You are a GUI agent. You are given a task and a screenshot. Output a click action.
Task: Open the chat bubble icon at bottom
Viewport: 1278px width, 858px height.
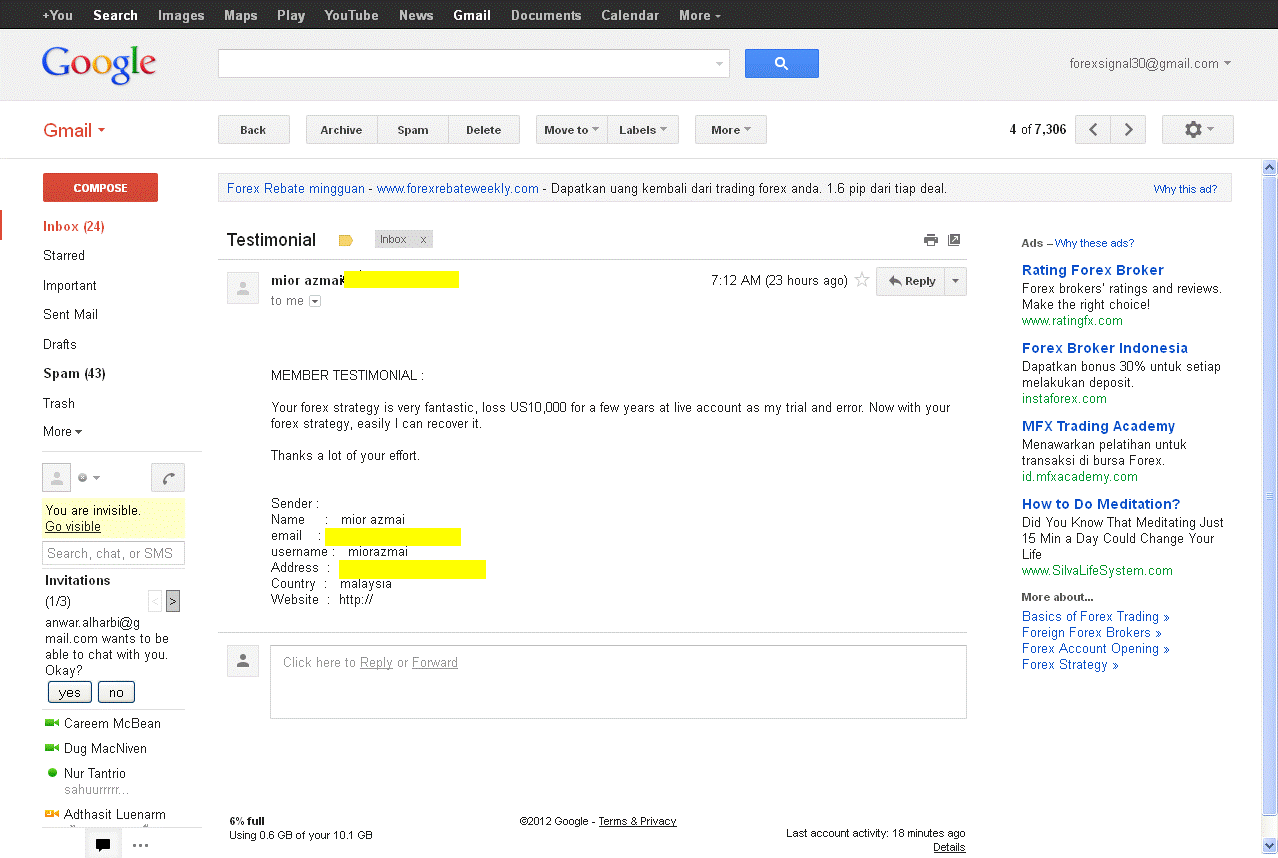(103, 844)
